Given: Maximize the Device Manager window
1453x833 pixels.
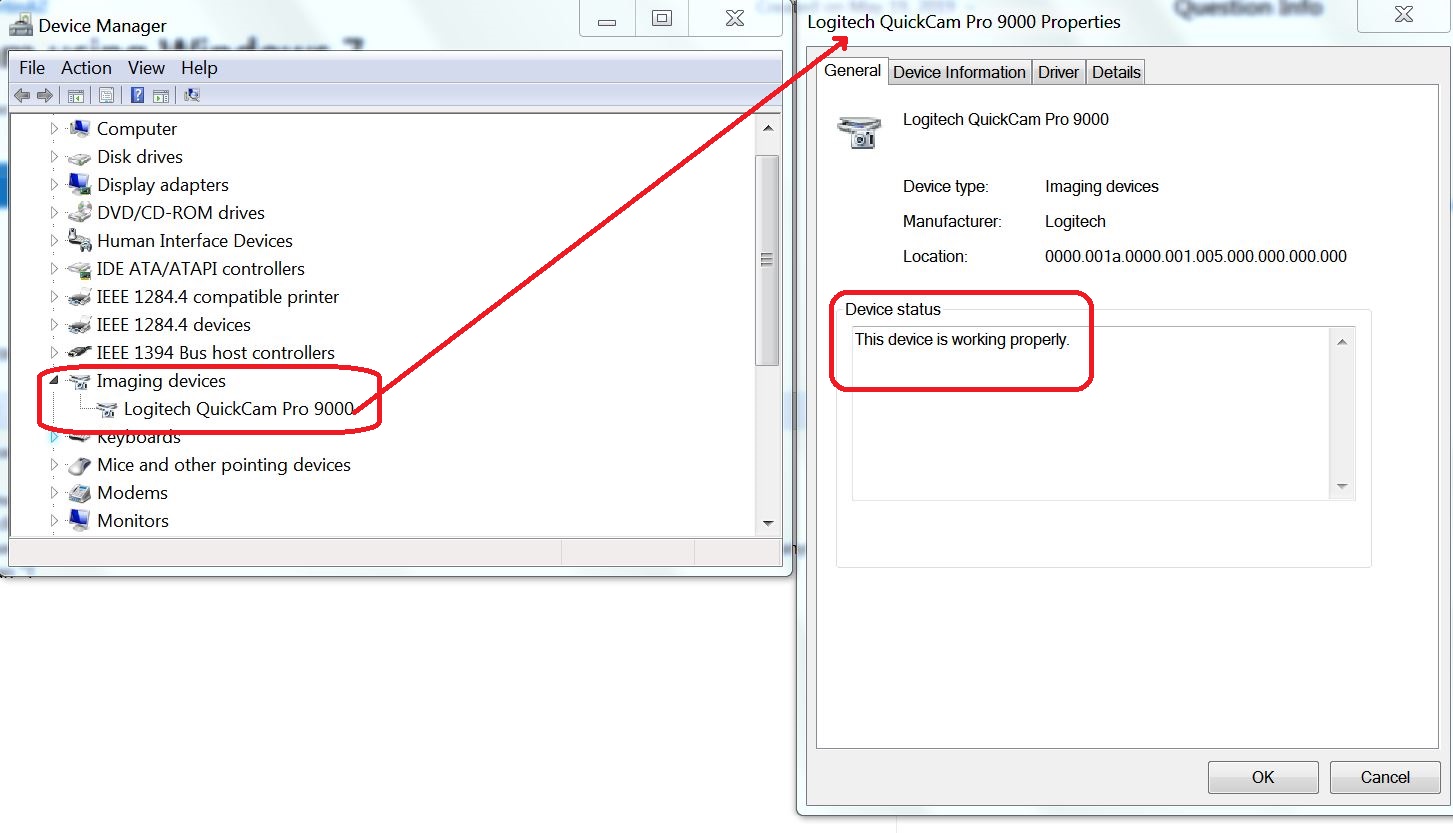Looking at the screenshot, I should (662, 18).
